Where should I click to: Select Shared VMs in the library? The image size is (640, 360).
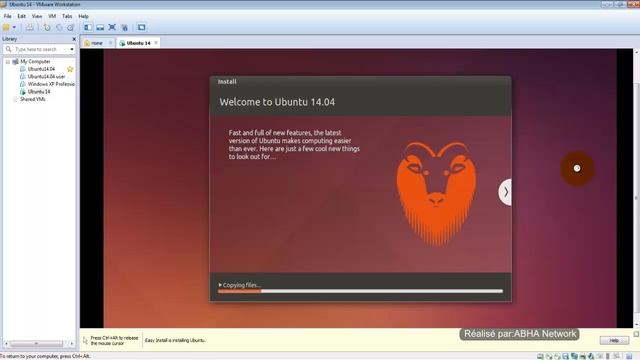[x=33, y=99]
